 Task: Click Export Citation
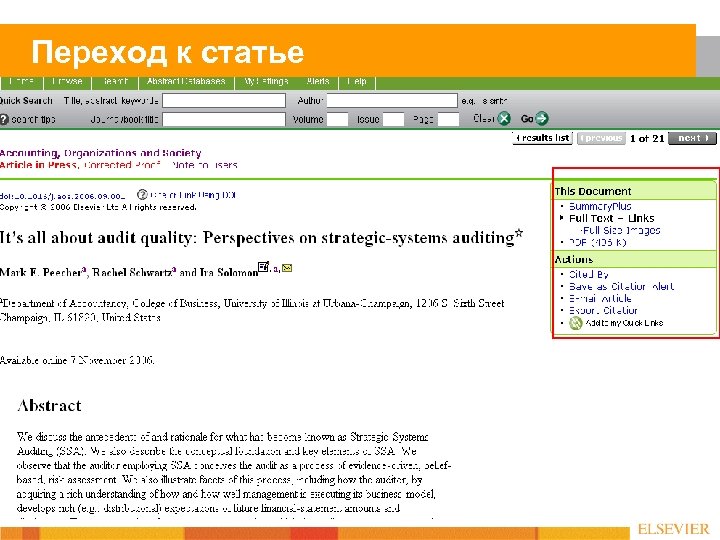(x=603, y=310)
